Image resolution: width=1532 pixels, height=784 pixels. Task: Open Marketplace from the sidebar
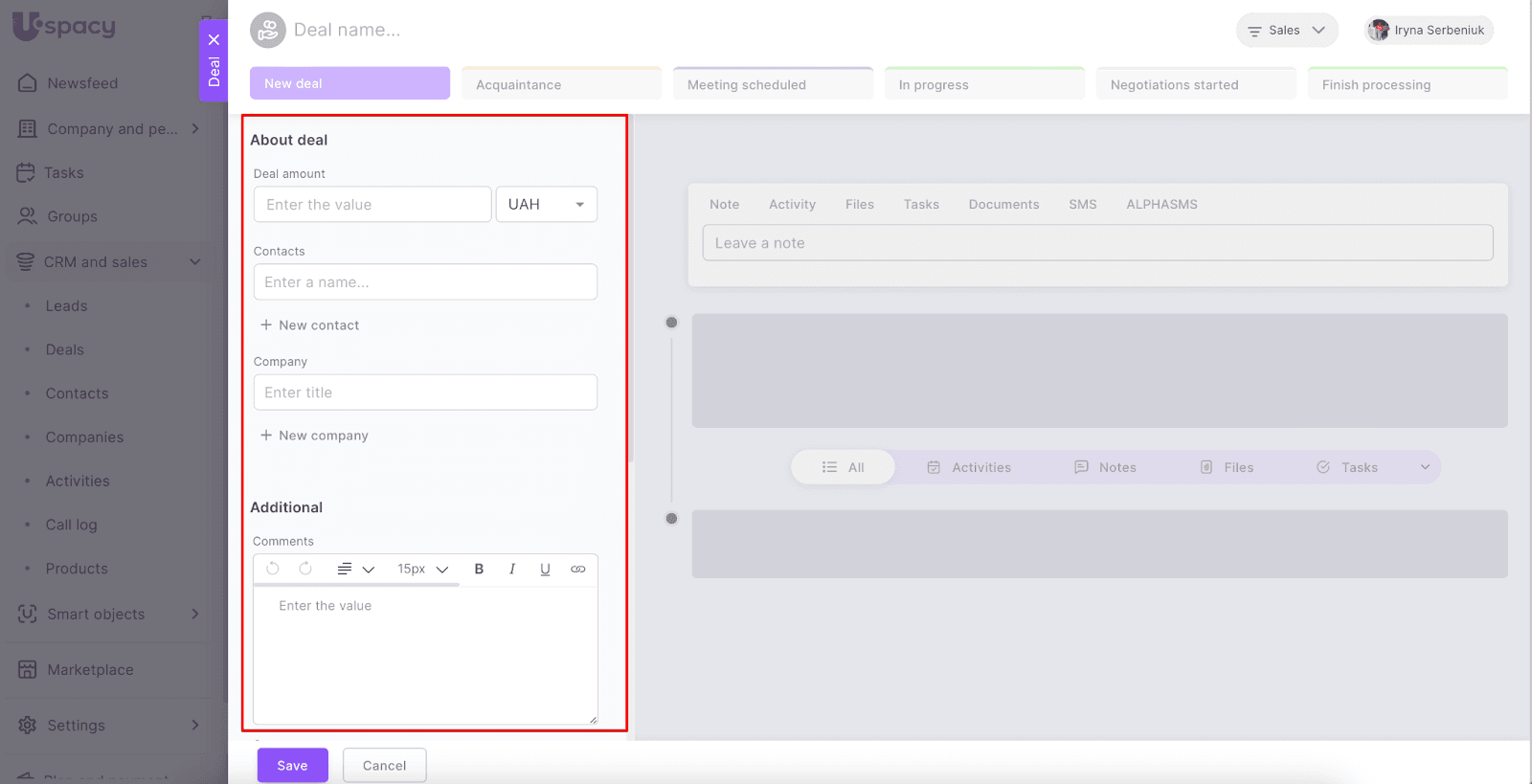(90, 670)
